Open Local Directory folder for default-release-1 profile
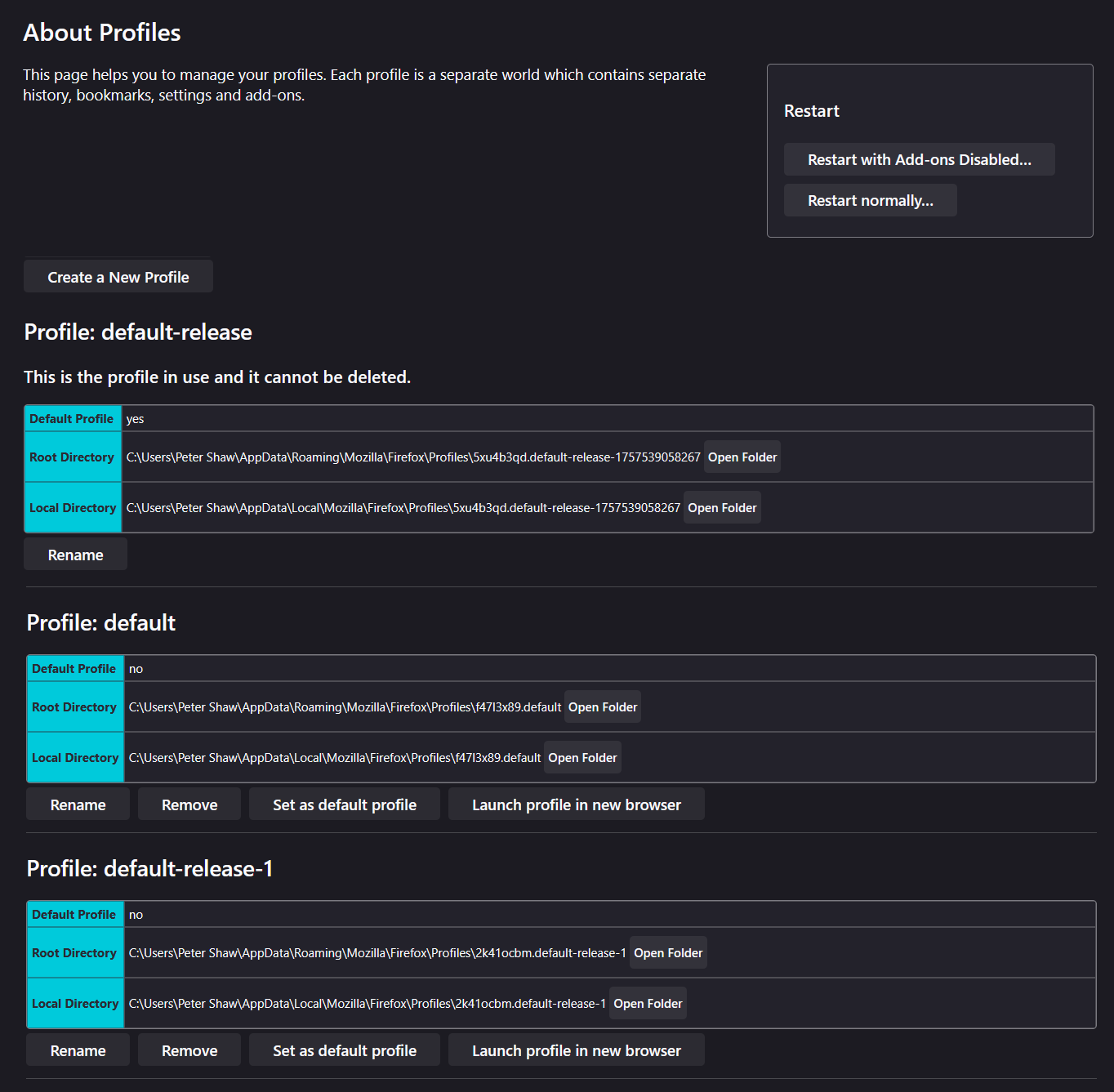 tap(648, 1004)
